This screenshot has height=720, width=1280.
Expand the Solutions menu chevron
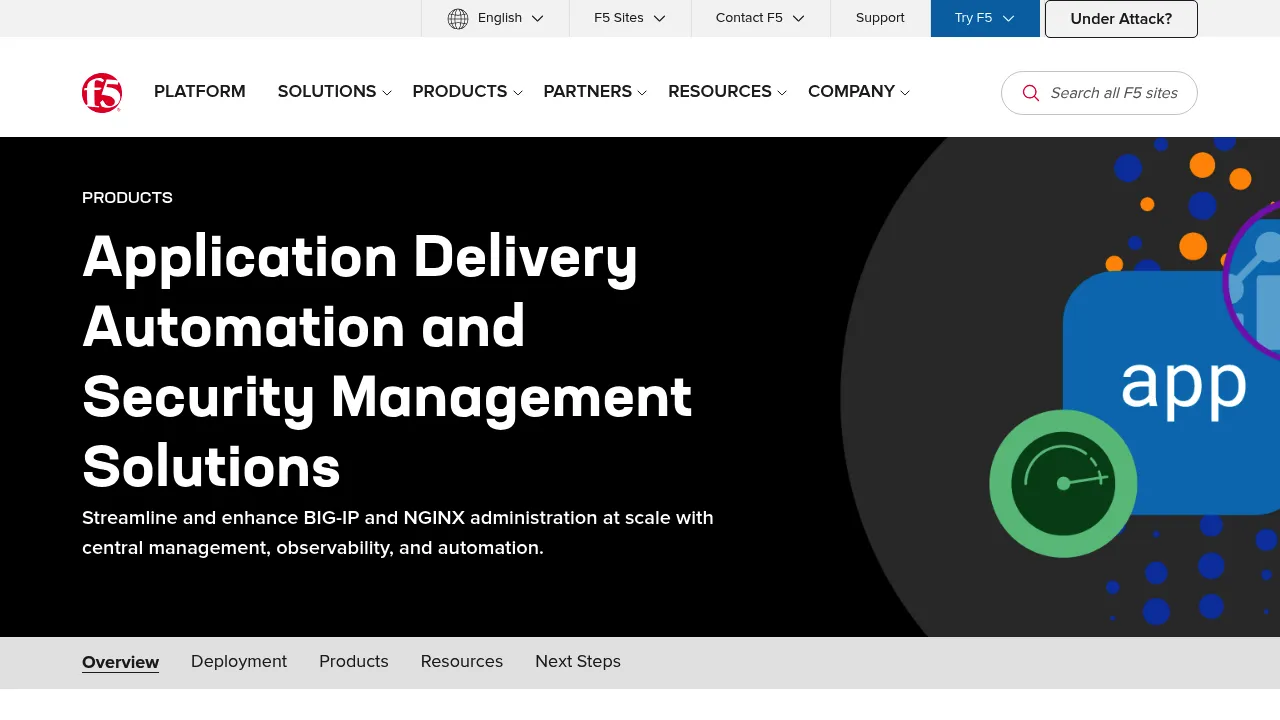coord(387,93)
